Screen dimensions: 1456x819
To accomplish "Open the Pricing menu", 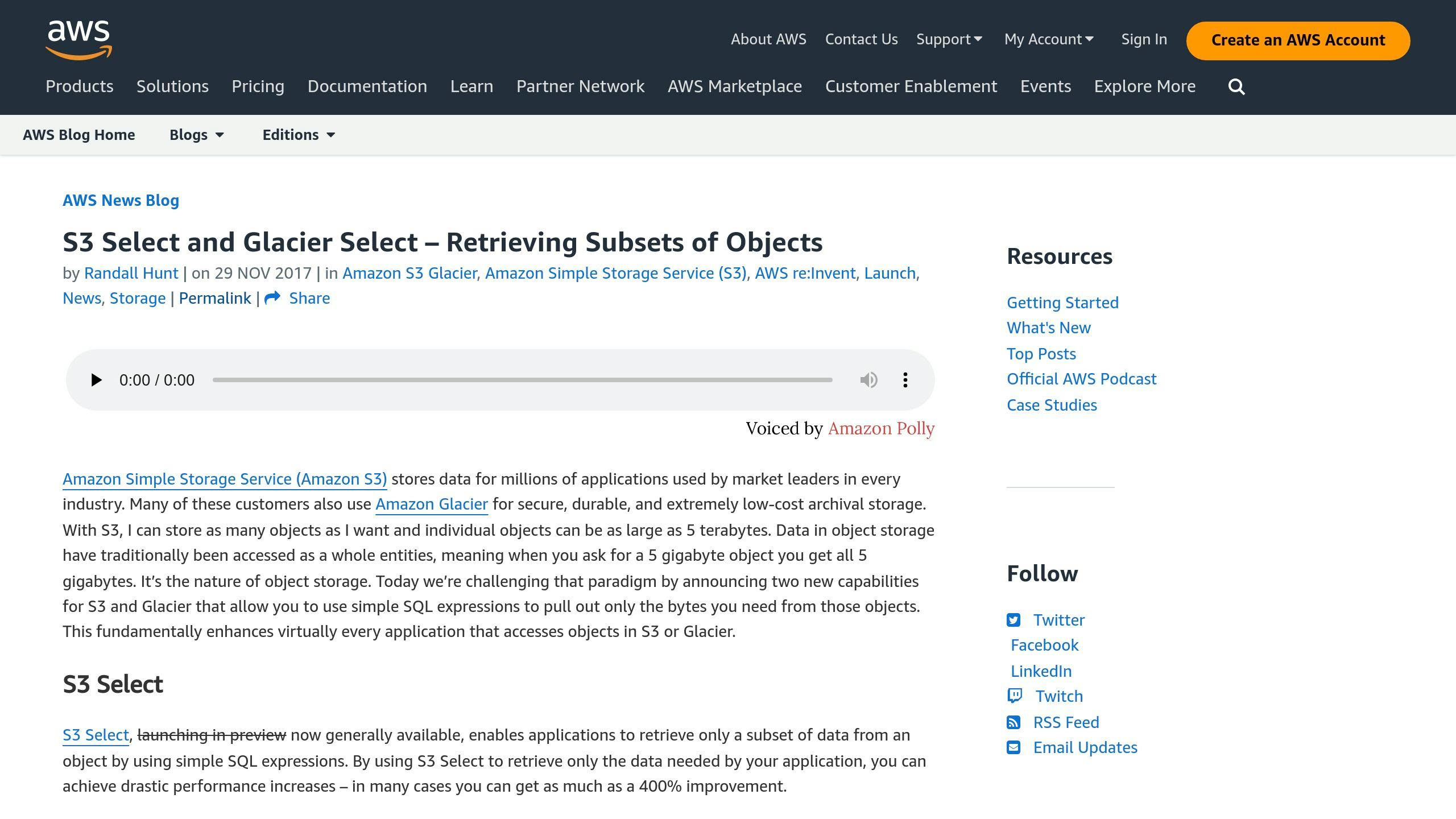I will pyautogui.click(x=258, y=86).
